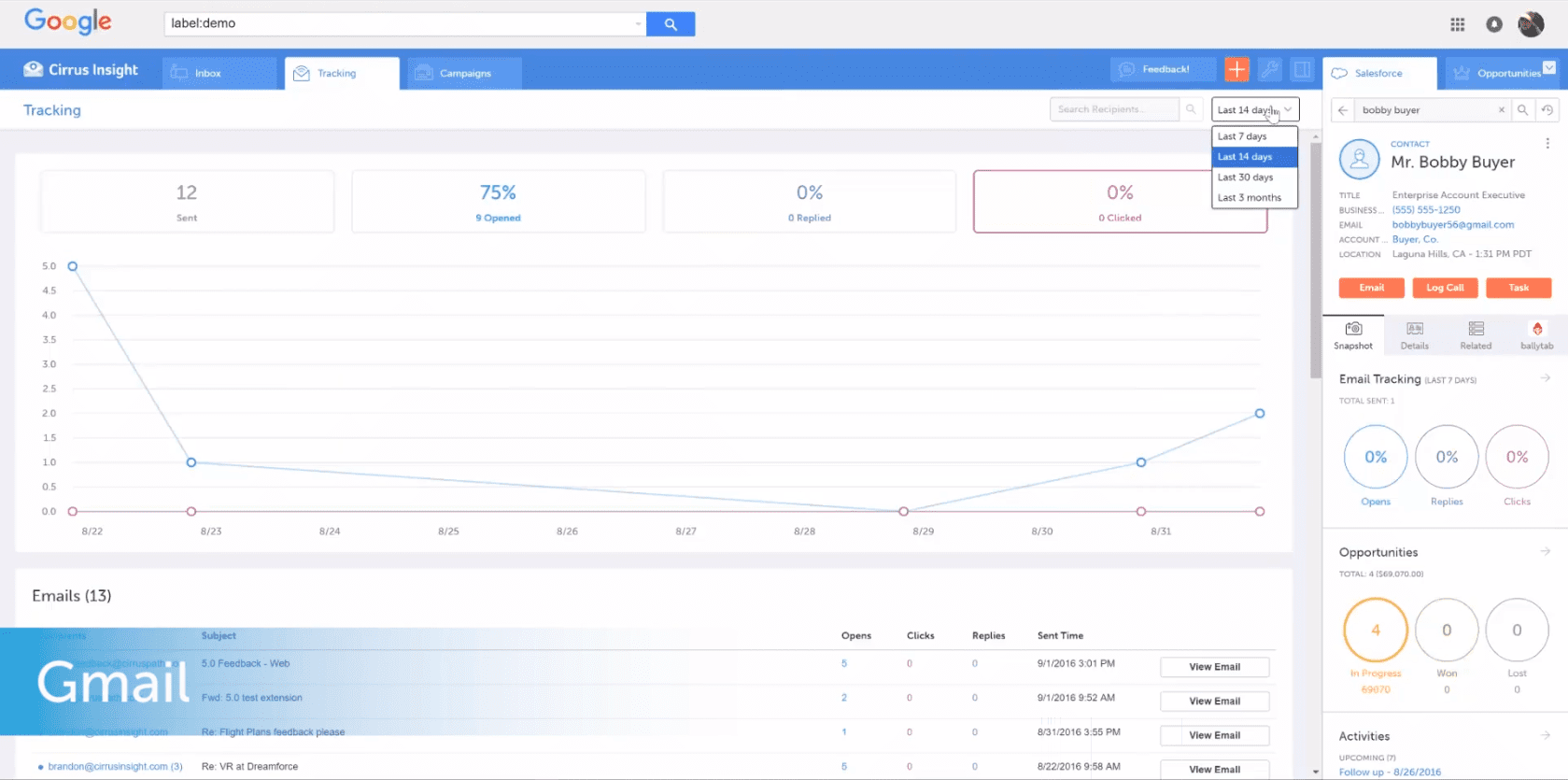View Email for 5.0 Feedback - Web
The width and height of the screenshot is (1568, 780).
click(x=1215, y=667)
